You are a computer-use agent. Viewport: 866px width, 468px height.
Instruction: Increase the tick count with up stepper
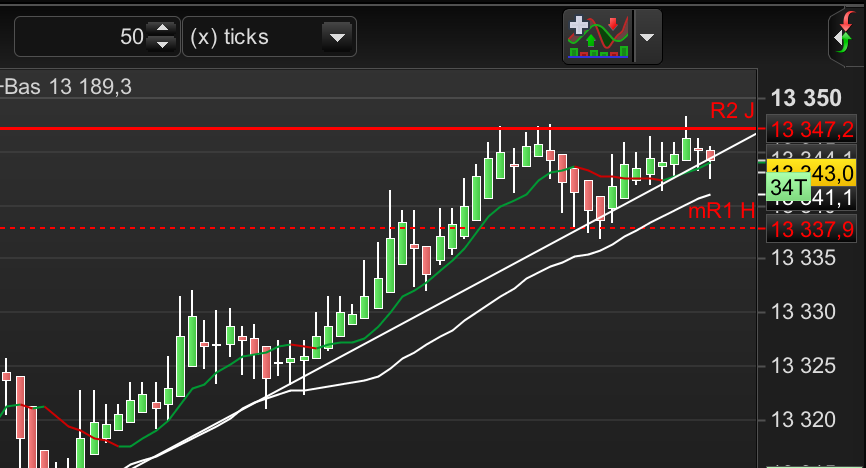162,28
